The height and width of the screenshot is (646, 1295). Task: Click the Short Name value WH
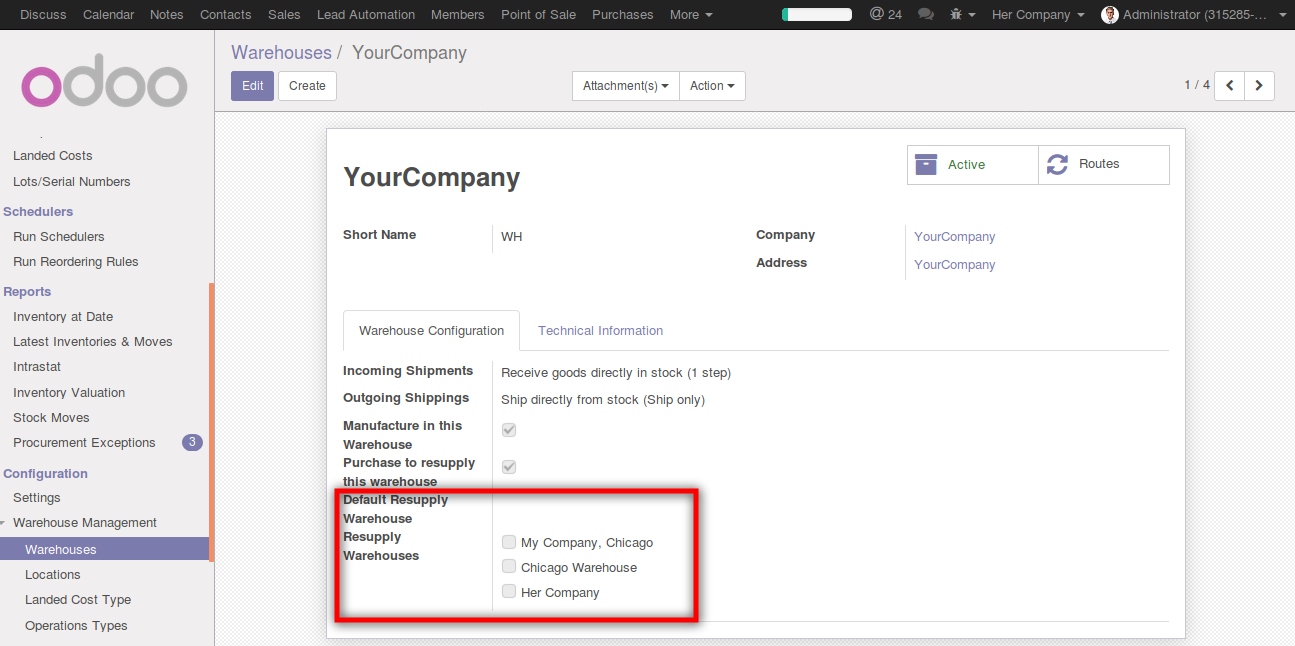click(512, 237)
